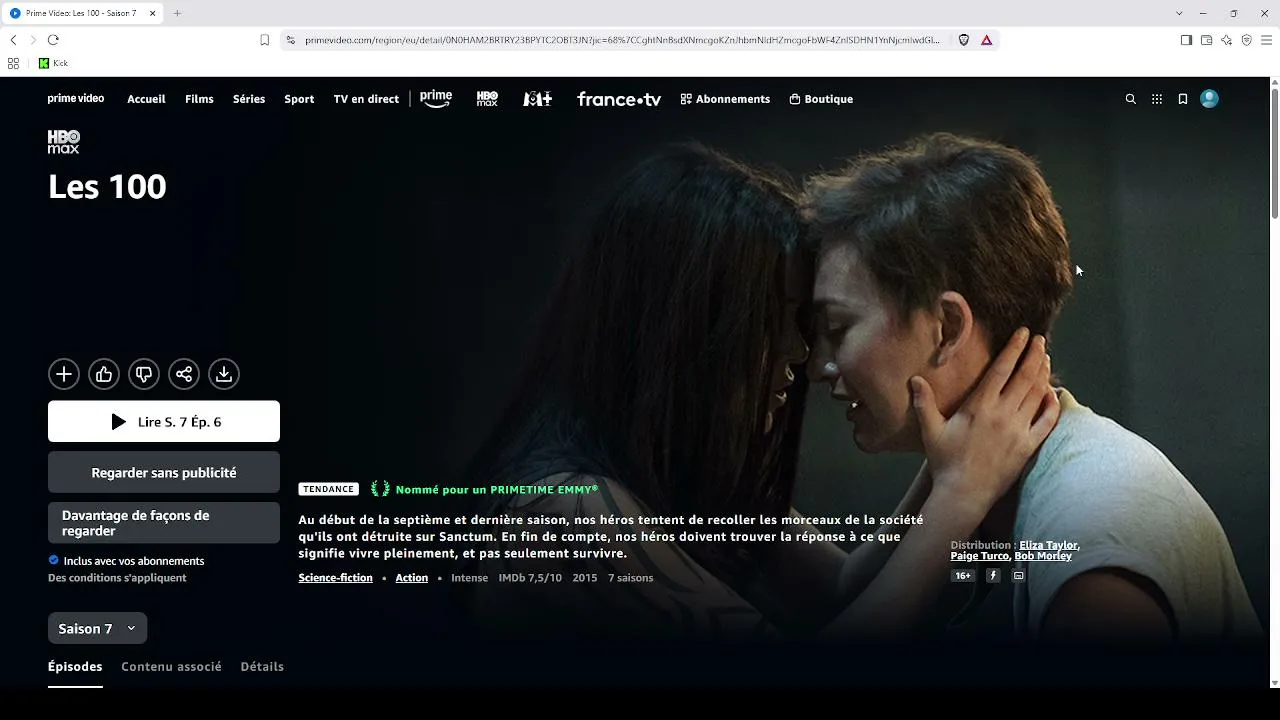Close the Prime Video browser tab

click(152, 13)
